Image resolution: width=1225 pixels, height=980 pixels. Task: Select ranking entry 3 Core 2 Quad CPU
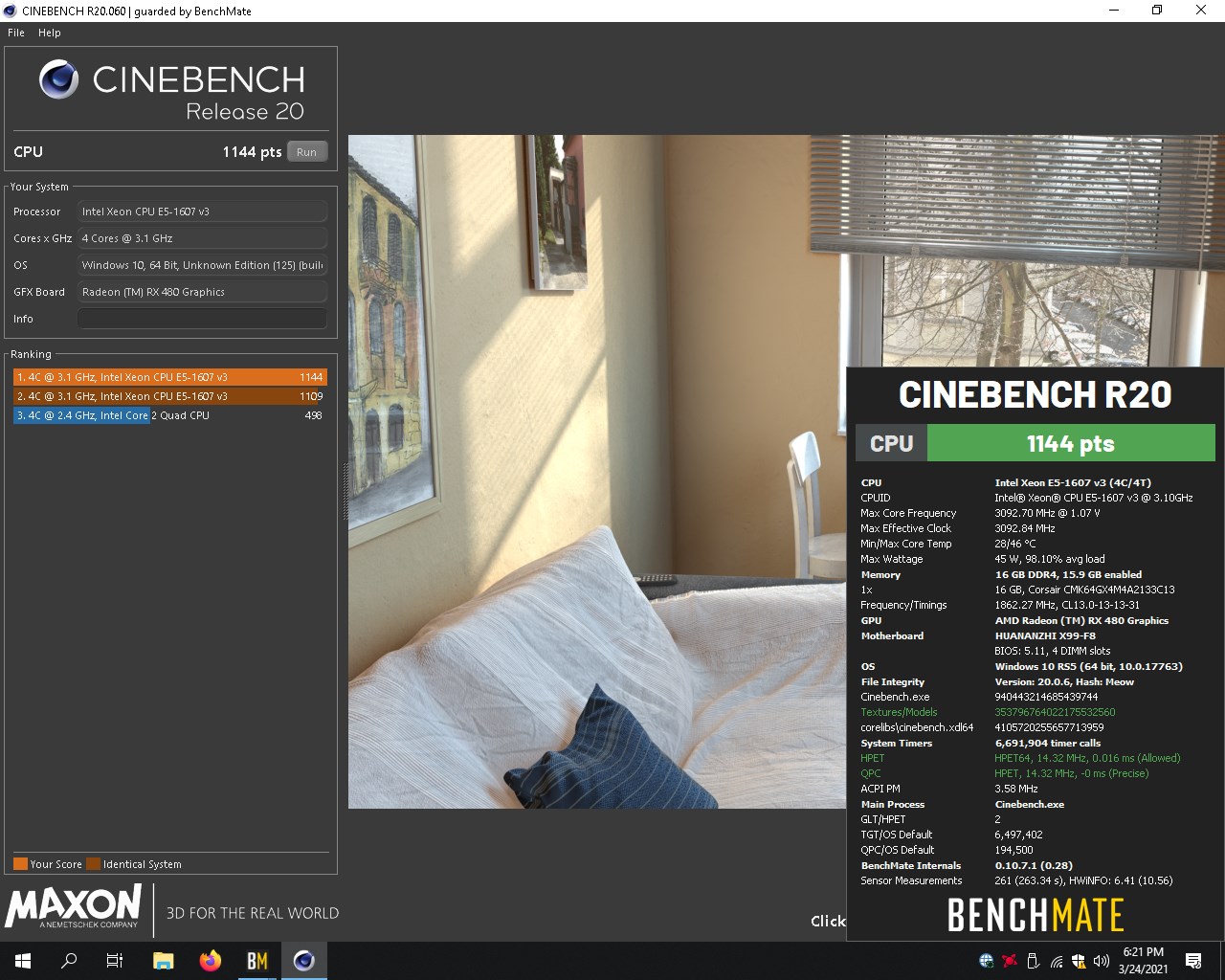(x=170, y=415)
